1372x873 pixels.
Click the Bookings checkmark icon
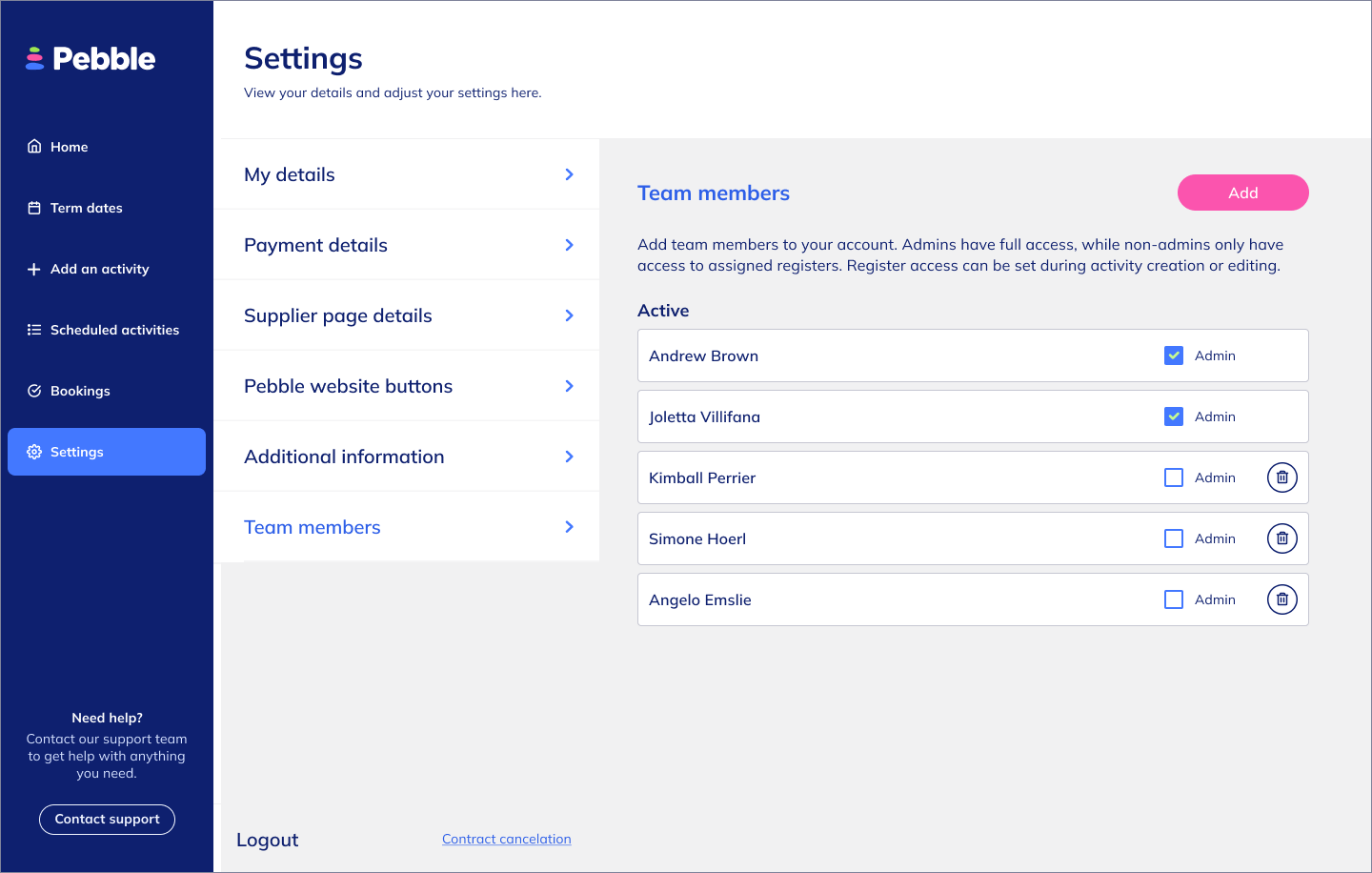tap(34, 391)
